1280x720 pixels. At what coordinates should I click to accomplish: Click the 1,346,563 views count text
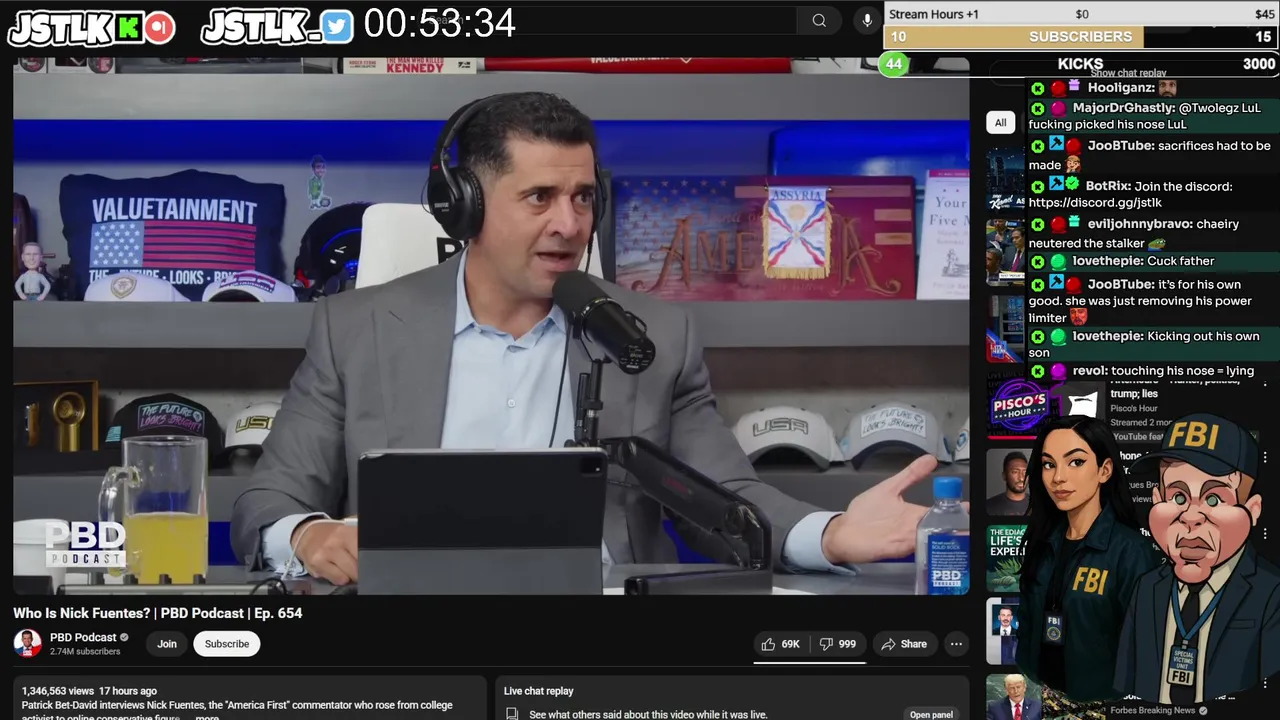[58, 691]
